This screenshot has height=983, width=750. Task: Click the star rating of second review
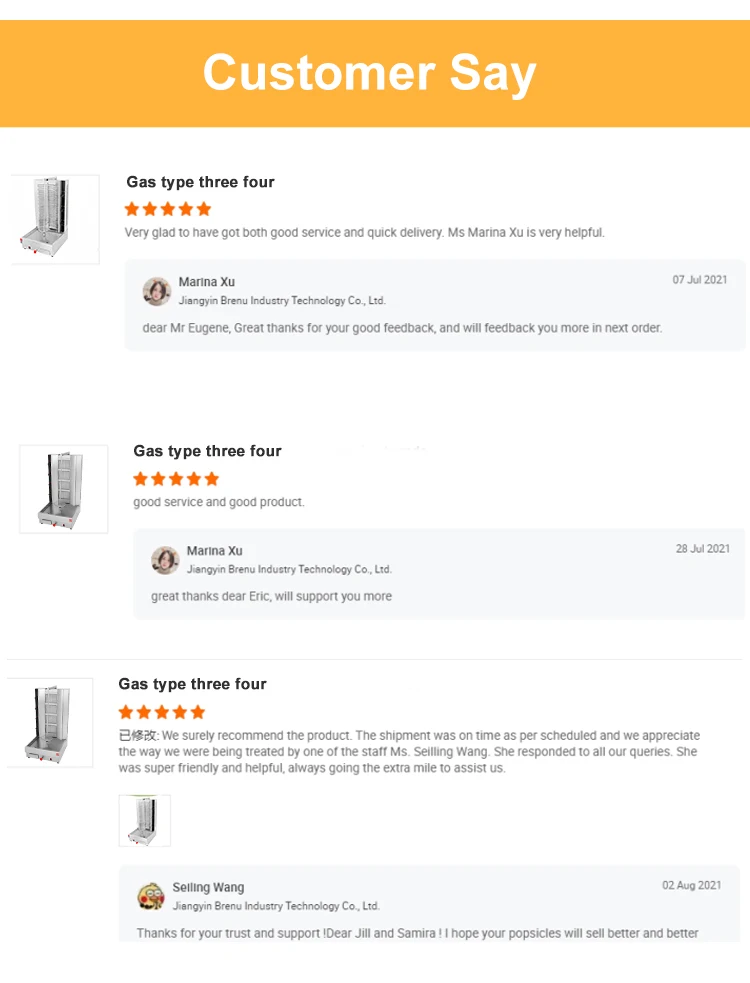click(x=176, y=479)
